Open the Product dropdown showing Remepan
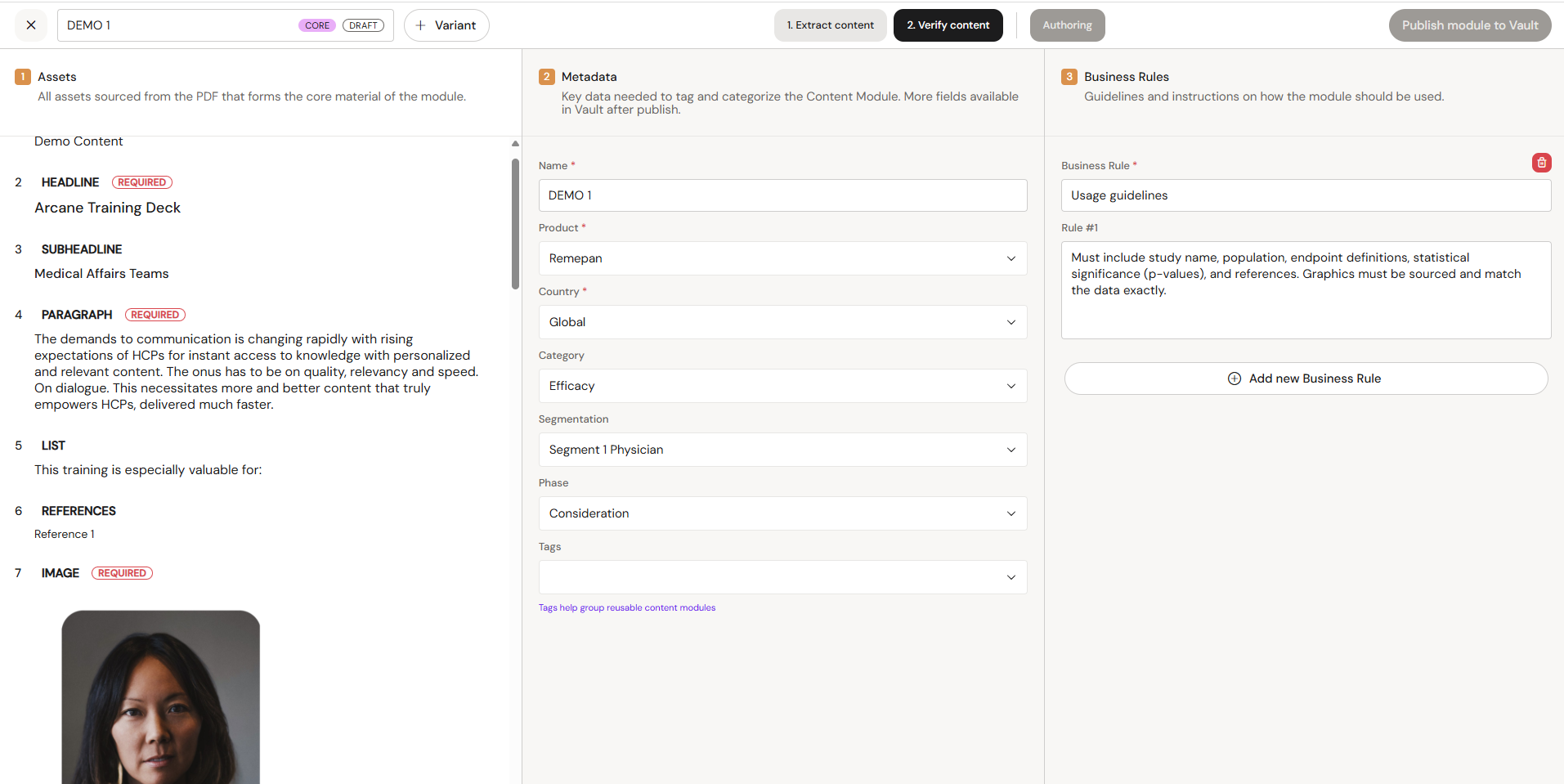The width and height of the screenshot is (1564, 784). pyautogui.click(x=782, y=258)
